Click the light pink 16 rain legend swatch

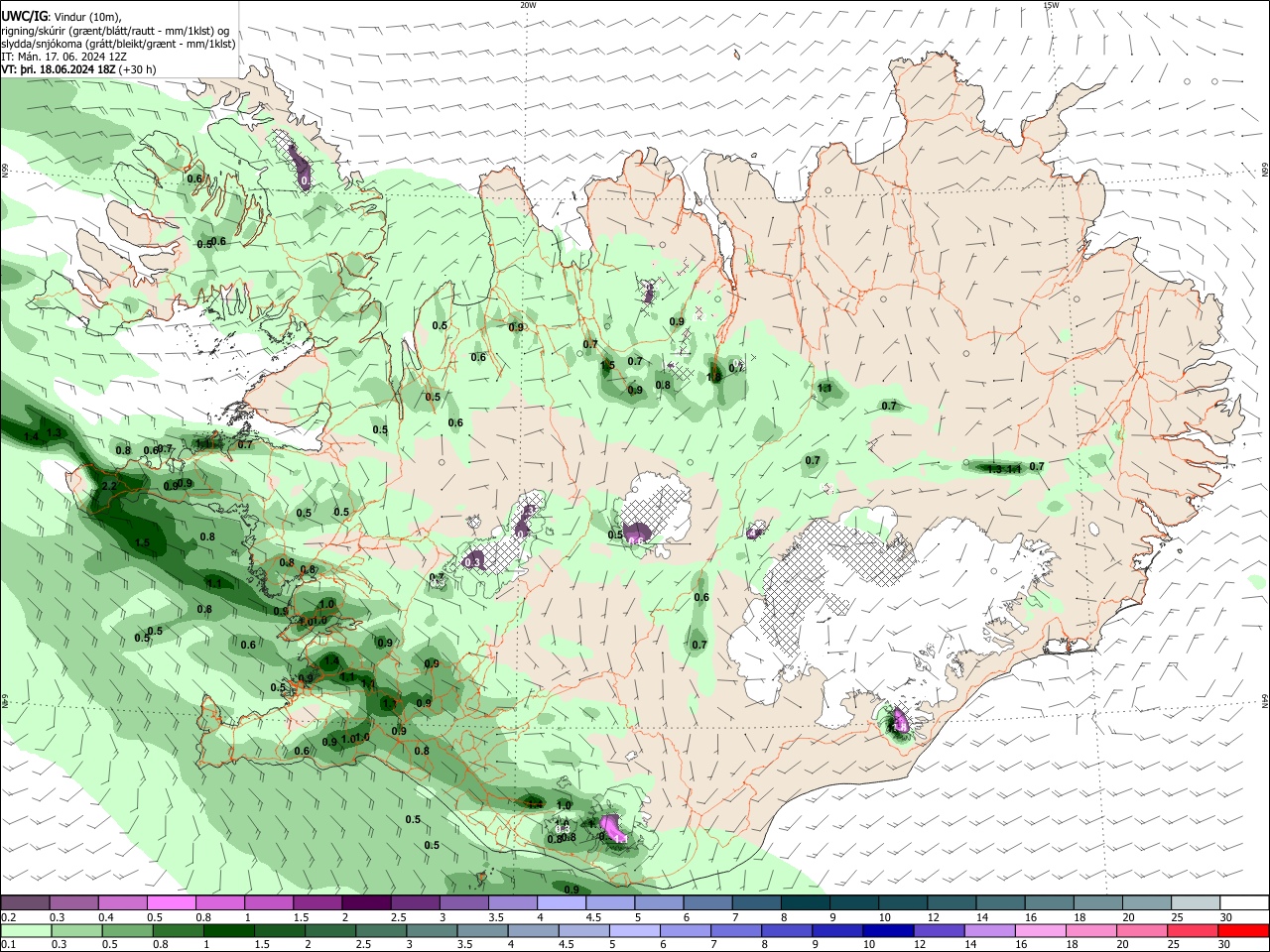[x=1040, y=930]
